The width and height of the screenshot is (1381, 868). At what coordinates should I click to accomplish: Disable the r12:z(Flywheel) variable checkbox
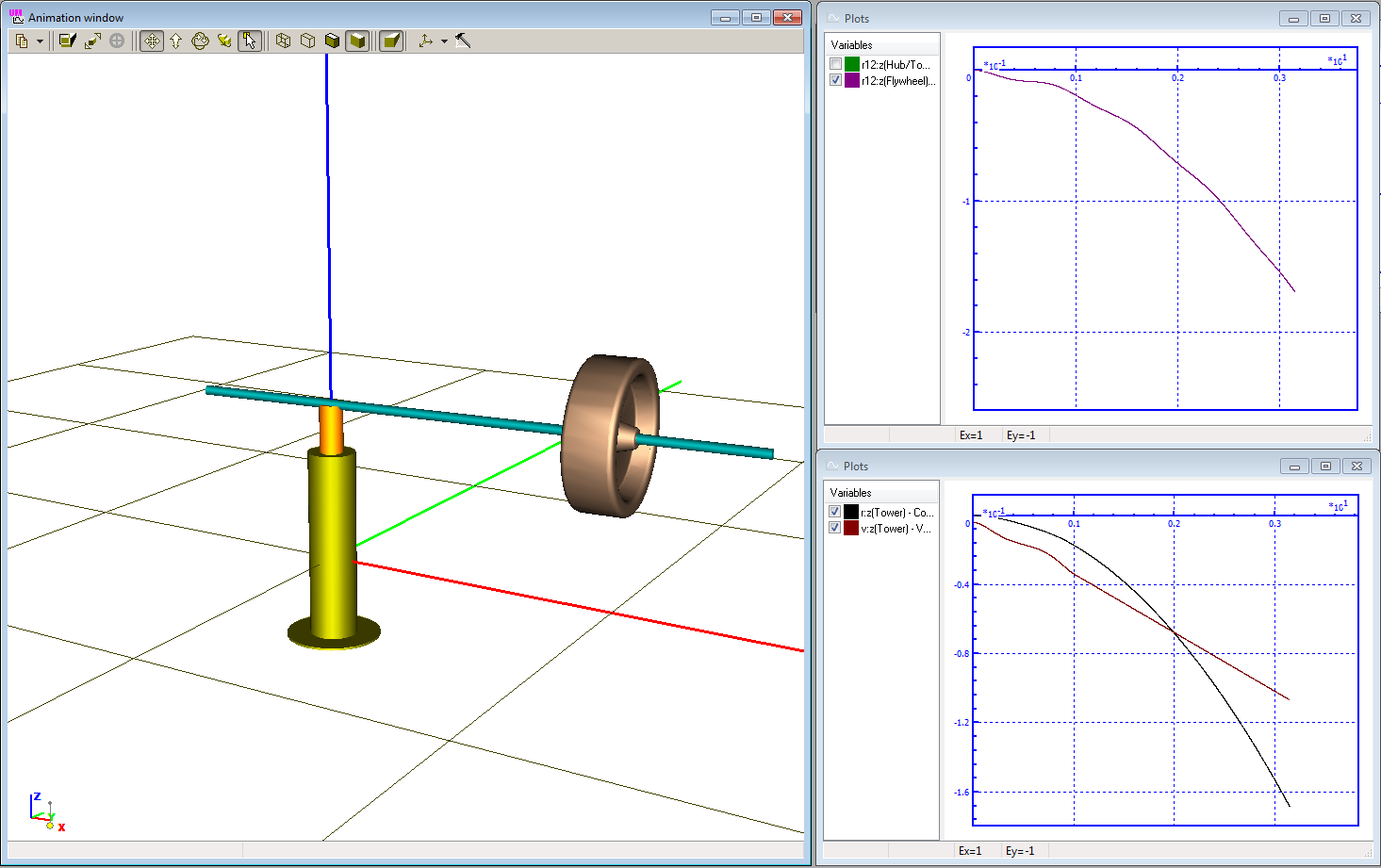(x=835, y=80)
